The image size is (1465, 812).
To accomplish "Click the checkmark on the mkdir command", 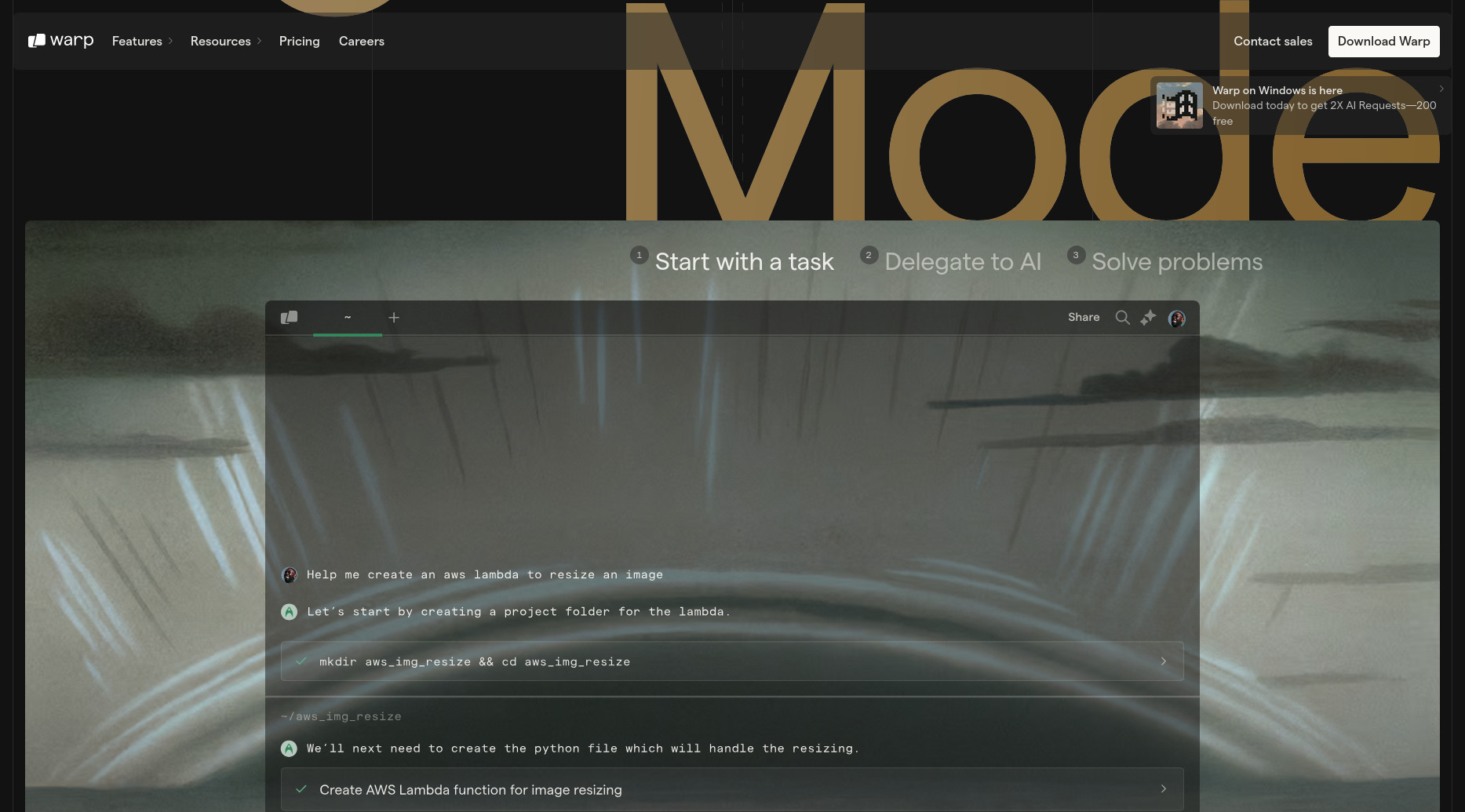I will (301, 661).
